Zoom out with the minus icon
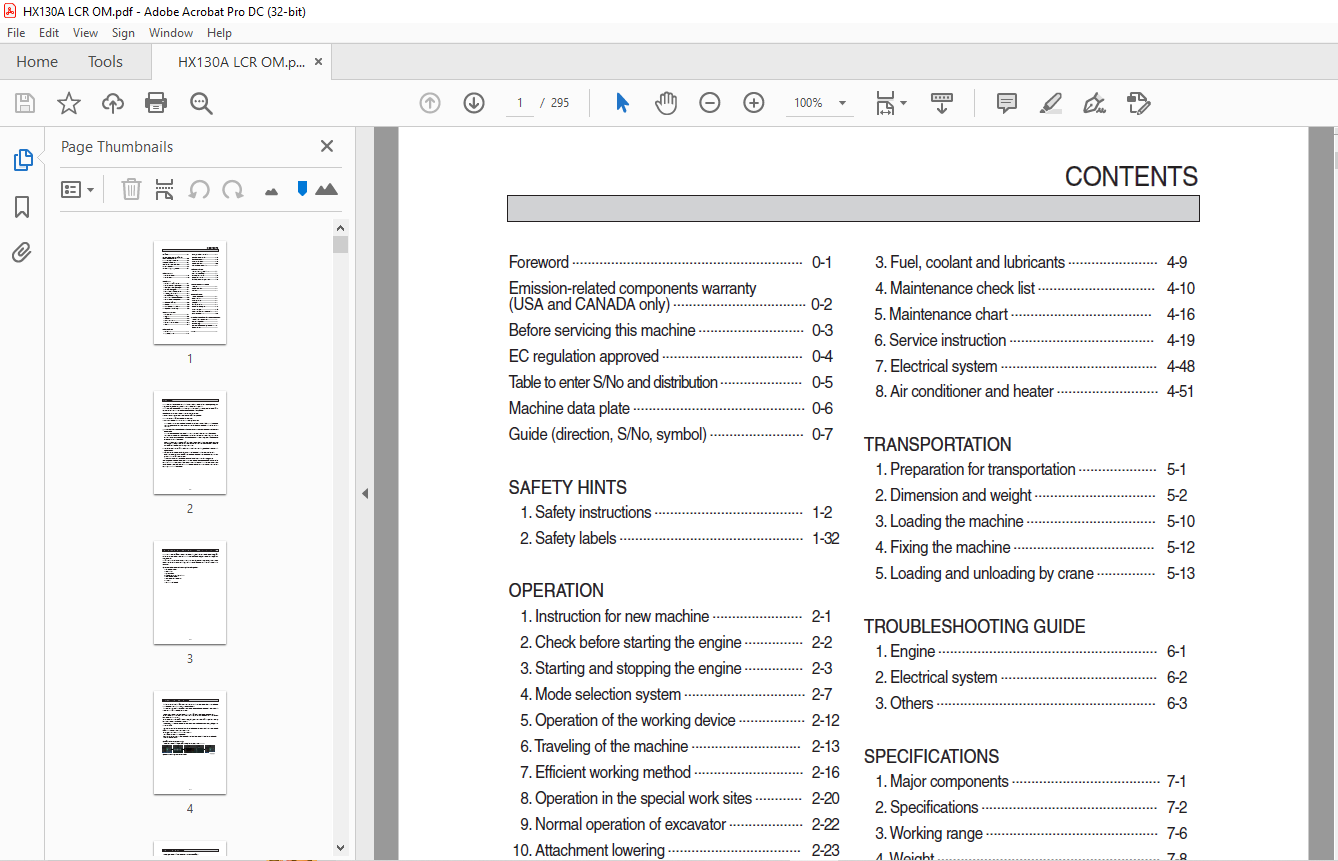 pos(710,103)
